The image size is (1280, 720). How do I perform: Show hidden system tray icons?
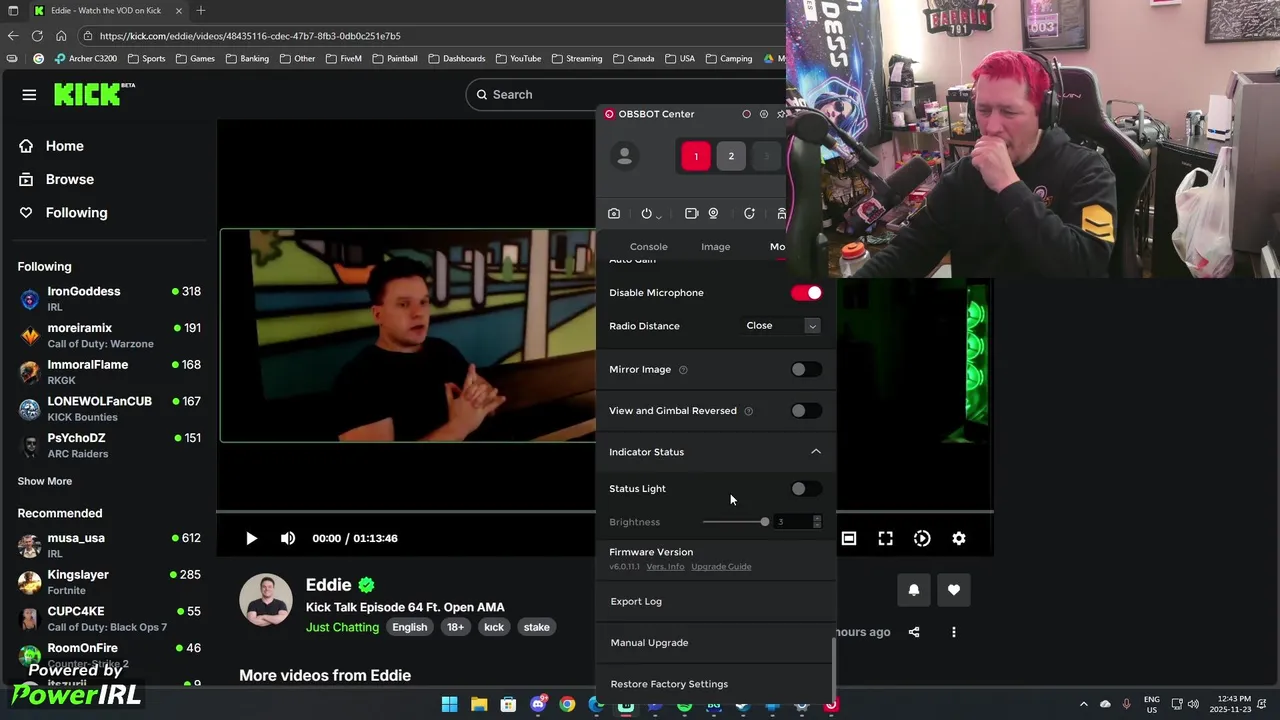pyautogui.click(x=1083, y=704)
